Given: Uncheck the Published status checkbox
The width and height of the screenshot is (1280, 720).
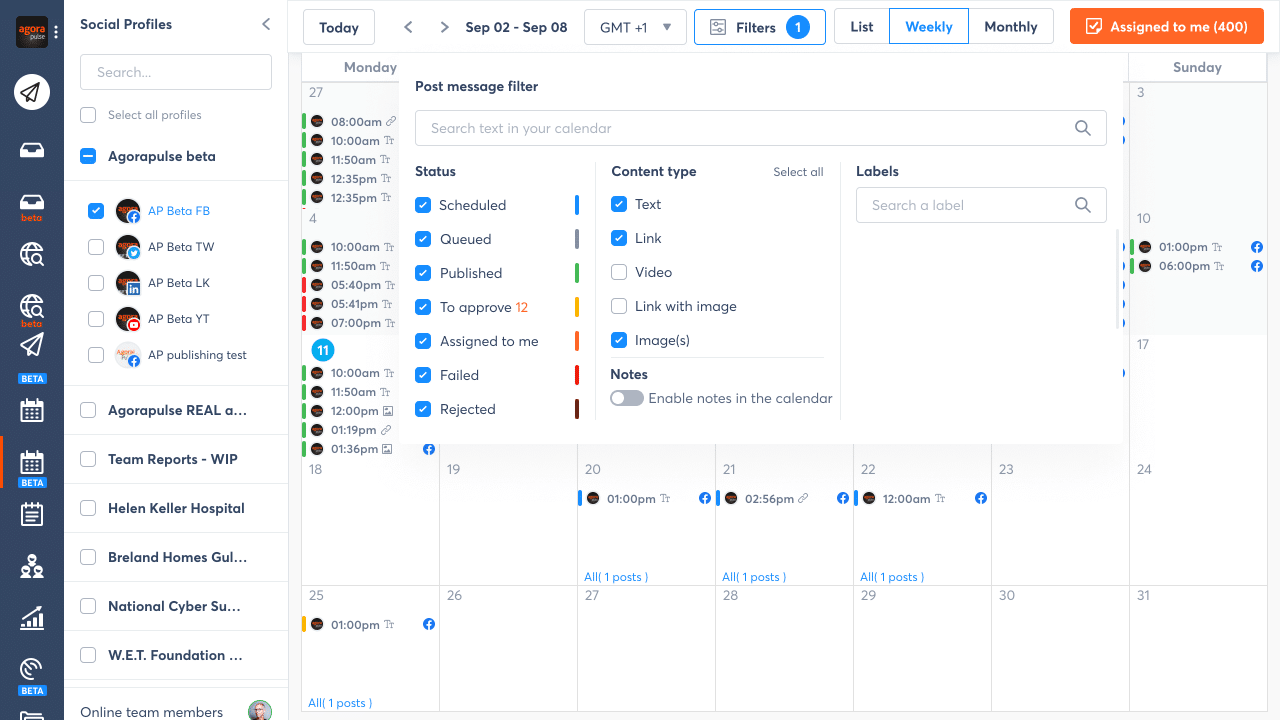Looking at the screenshot, I should coord(423,273).
